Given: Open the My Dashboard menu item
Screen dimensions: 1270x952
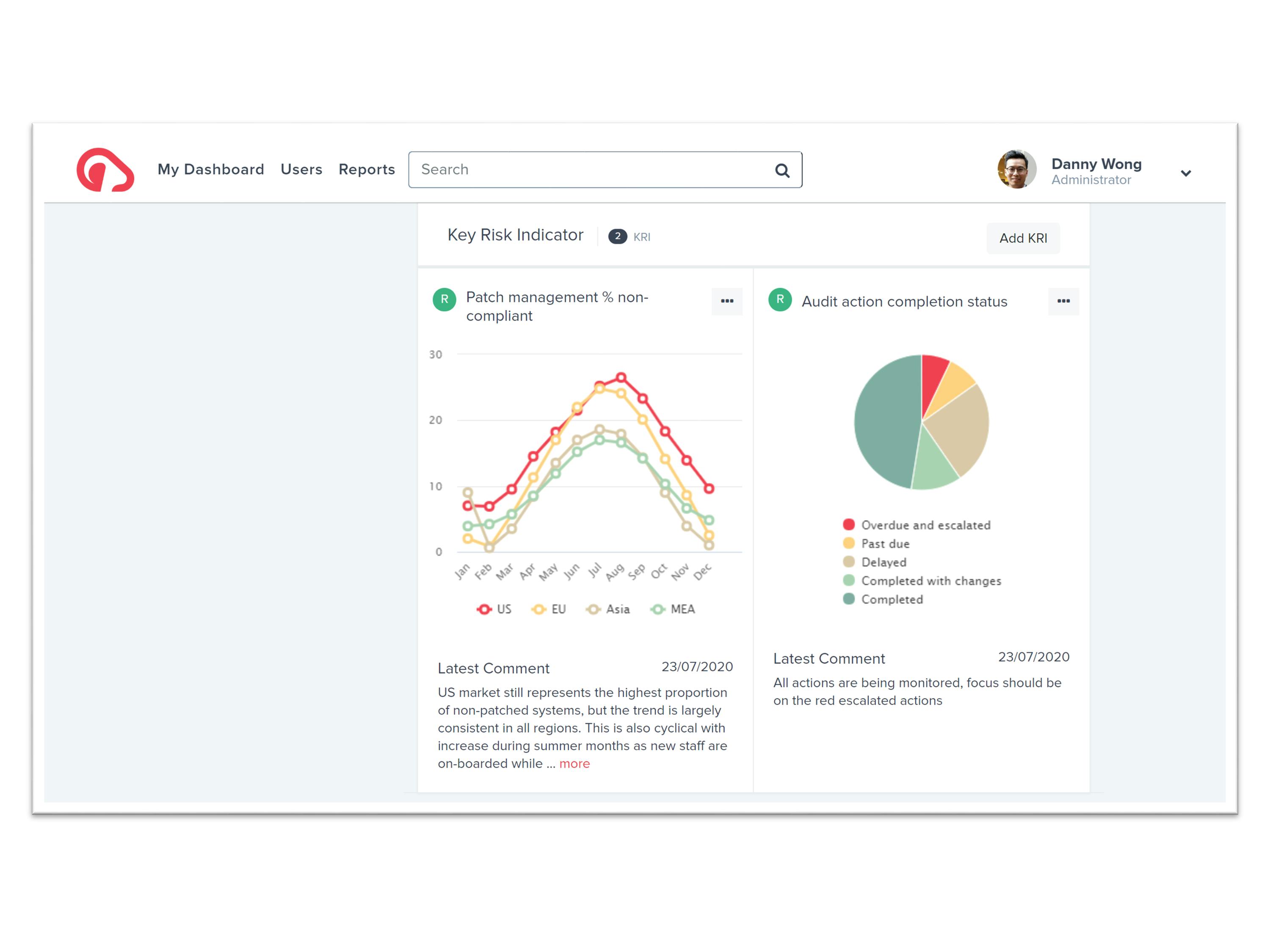Looking at the screenshot, I should 211,170.
